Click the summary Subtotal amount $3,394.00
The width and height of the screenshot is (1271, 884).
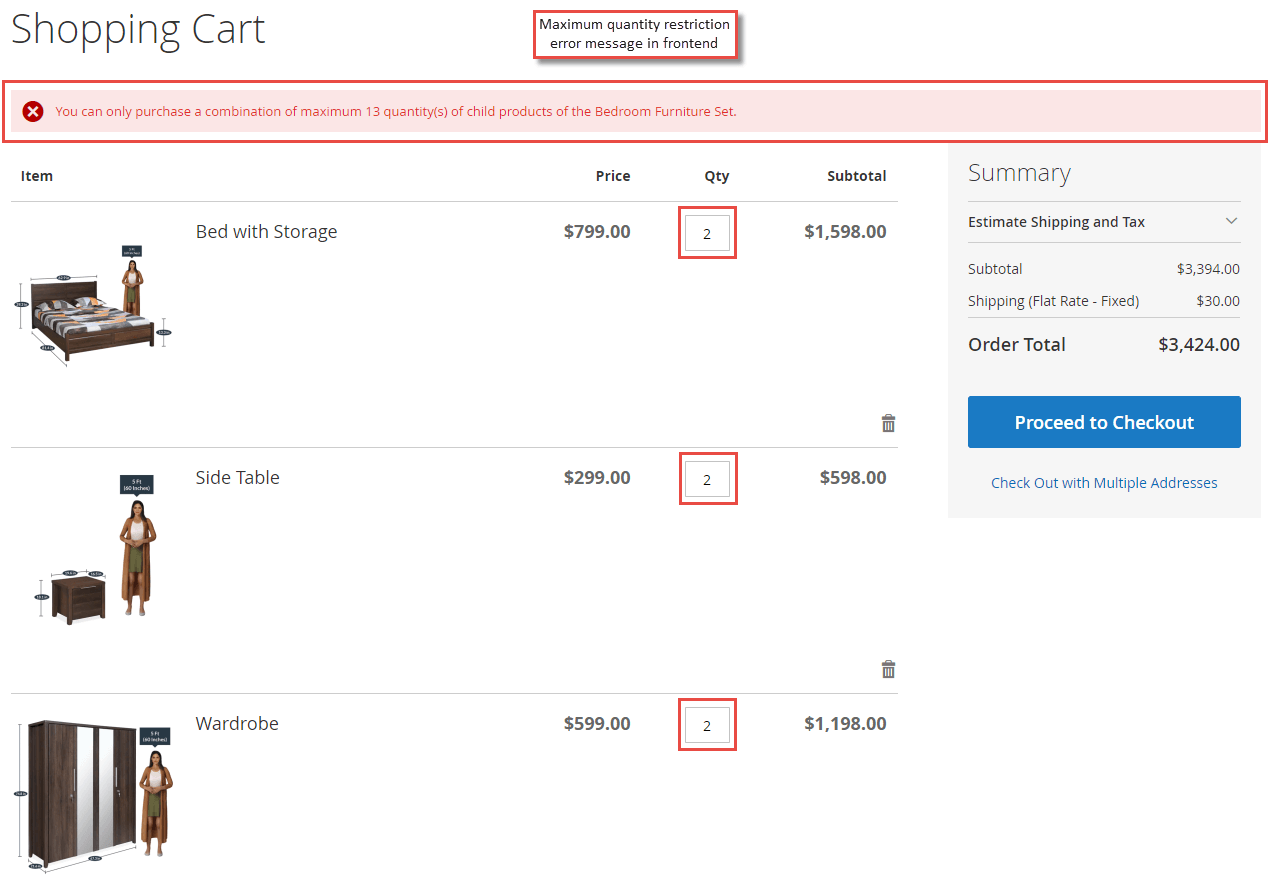click(1208, 269)
